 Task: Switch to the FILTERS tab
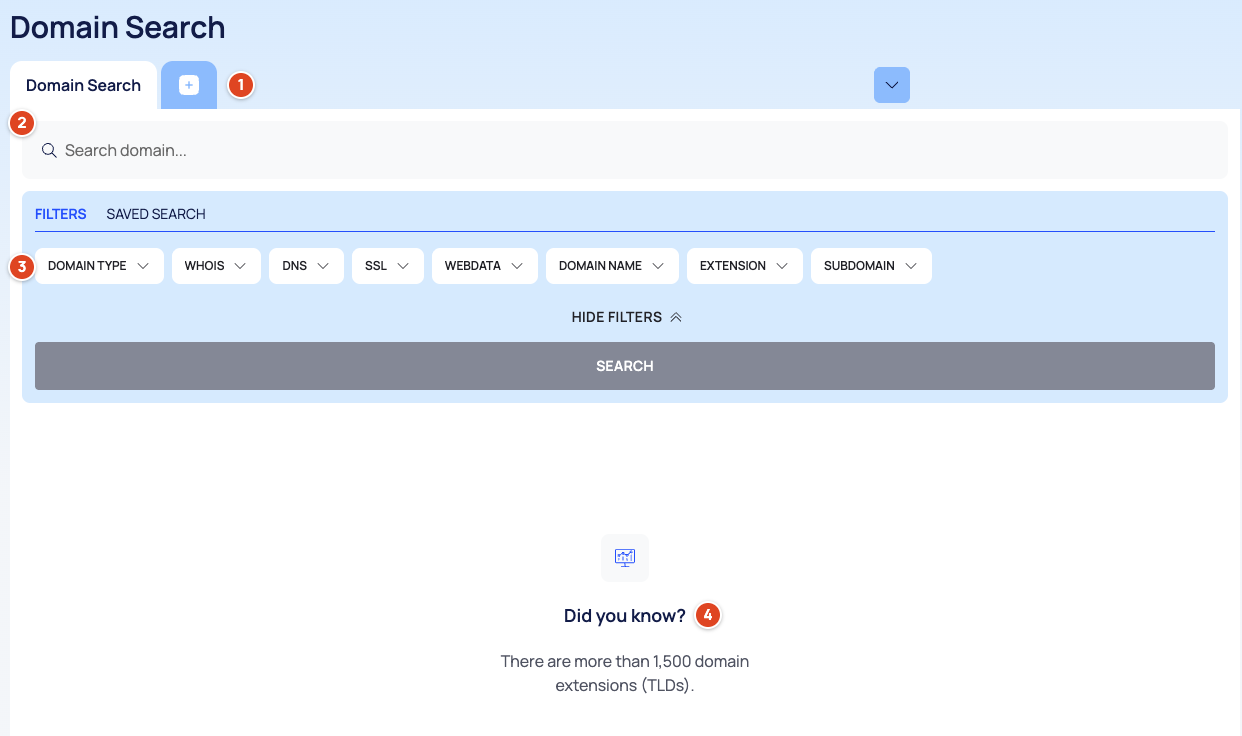pos(61,214)
